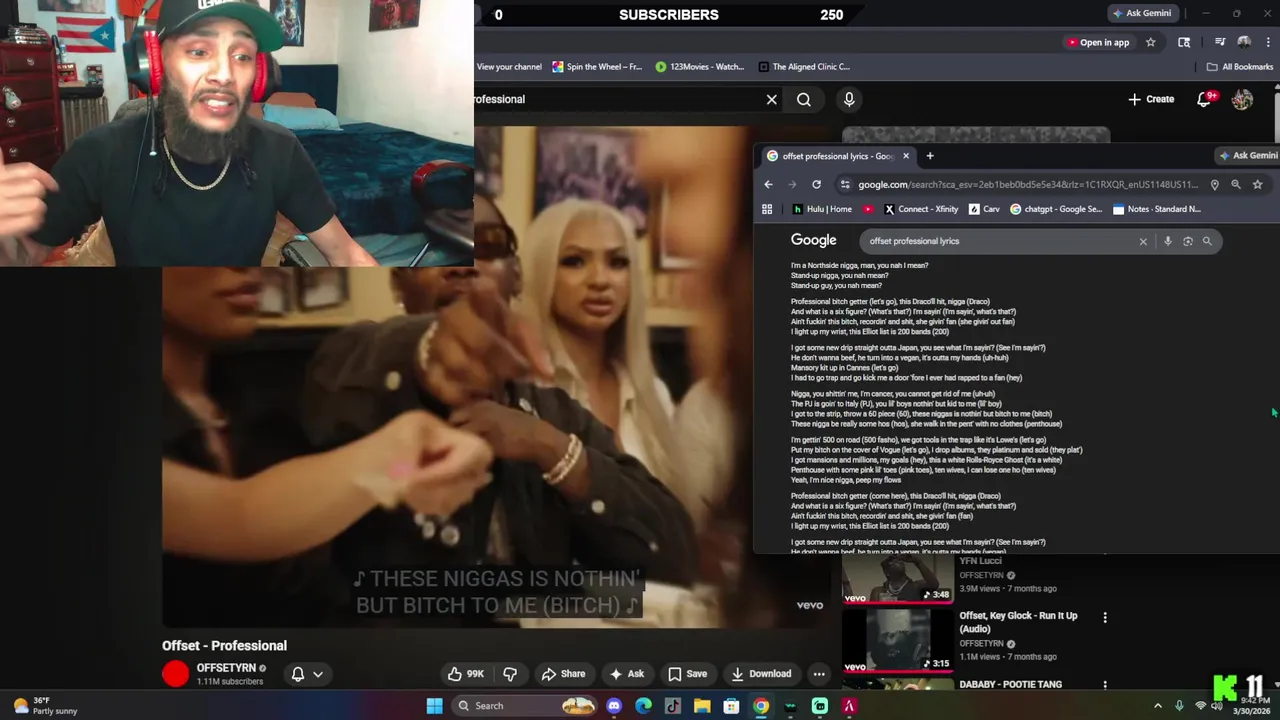1280x720 pixels.
Task: Open Notes Standard Notes bookmark
Action: (x=1156, y=209)
